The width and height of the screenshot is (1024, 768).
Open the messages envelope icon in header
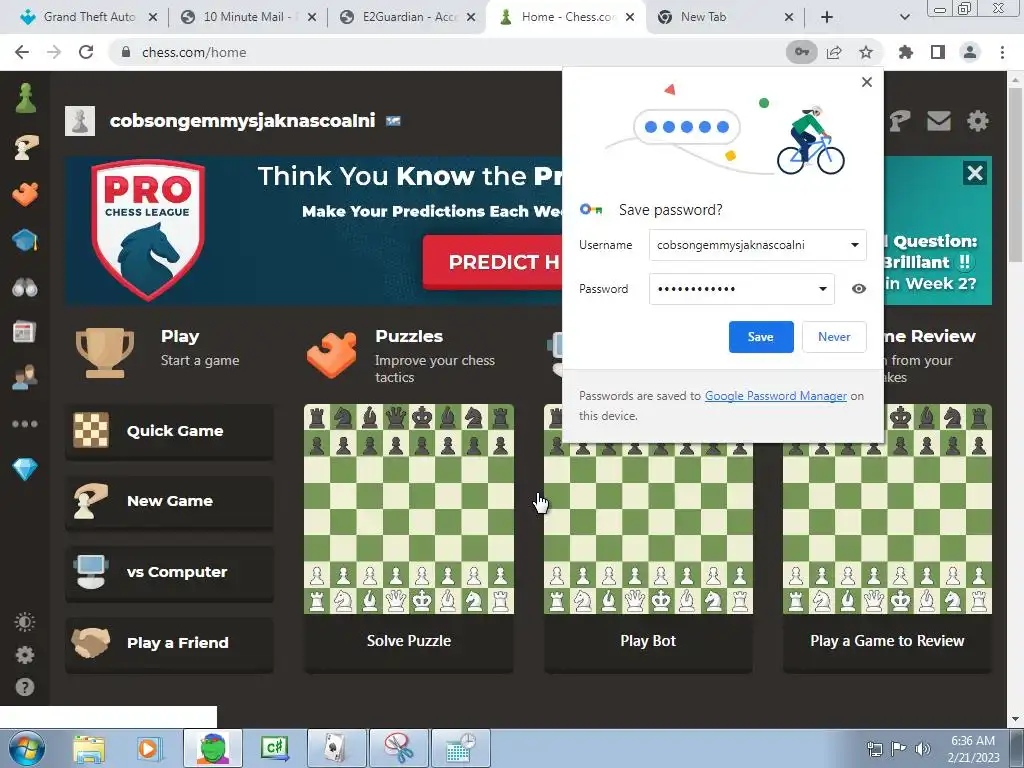coord(938,121)
